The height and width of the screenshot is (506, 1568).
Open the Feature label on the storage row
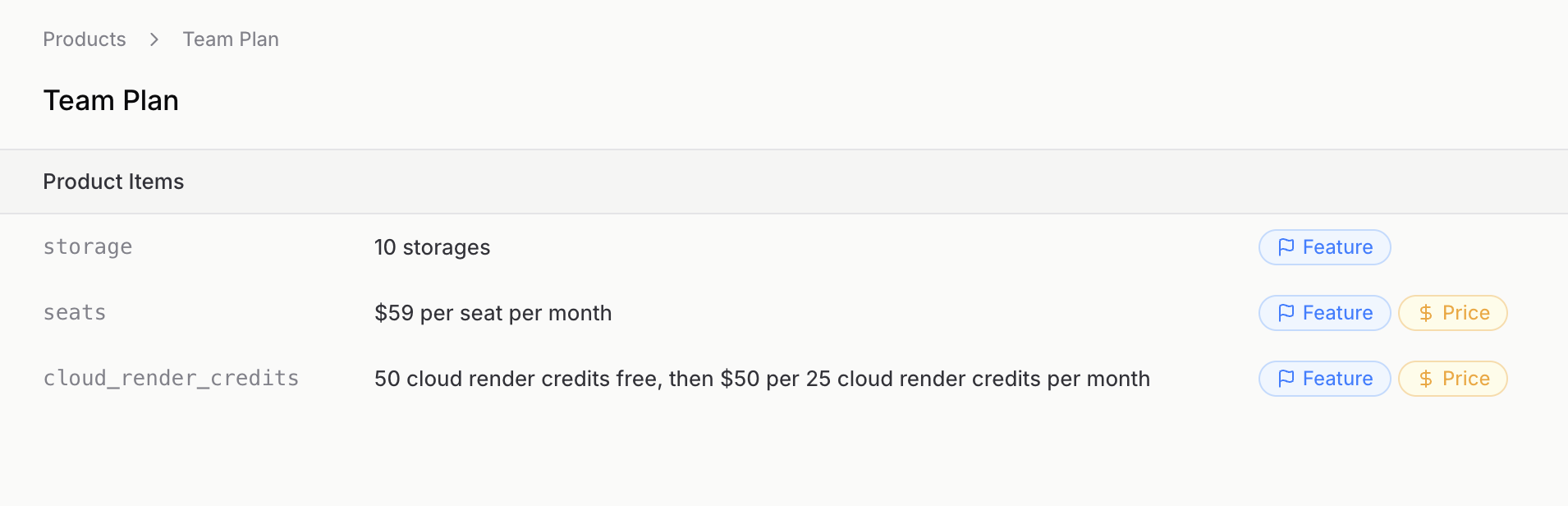[1337, 247]
